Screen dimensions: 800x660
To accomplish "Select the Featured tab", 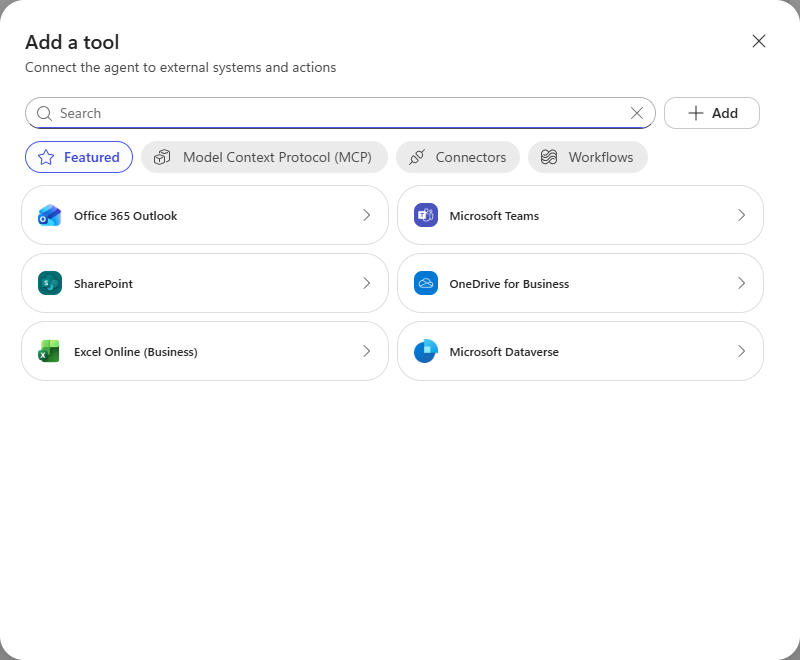I will (x=79, y=157).
